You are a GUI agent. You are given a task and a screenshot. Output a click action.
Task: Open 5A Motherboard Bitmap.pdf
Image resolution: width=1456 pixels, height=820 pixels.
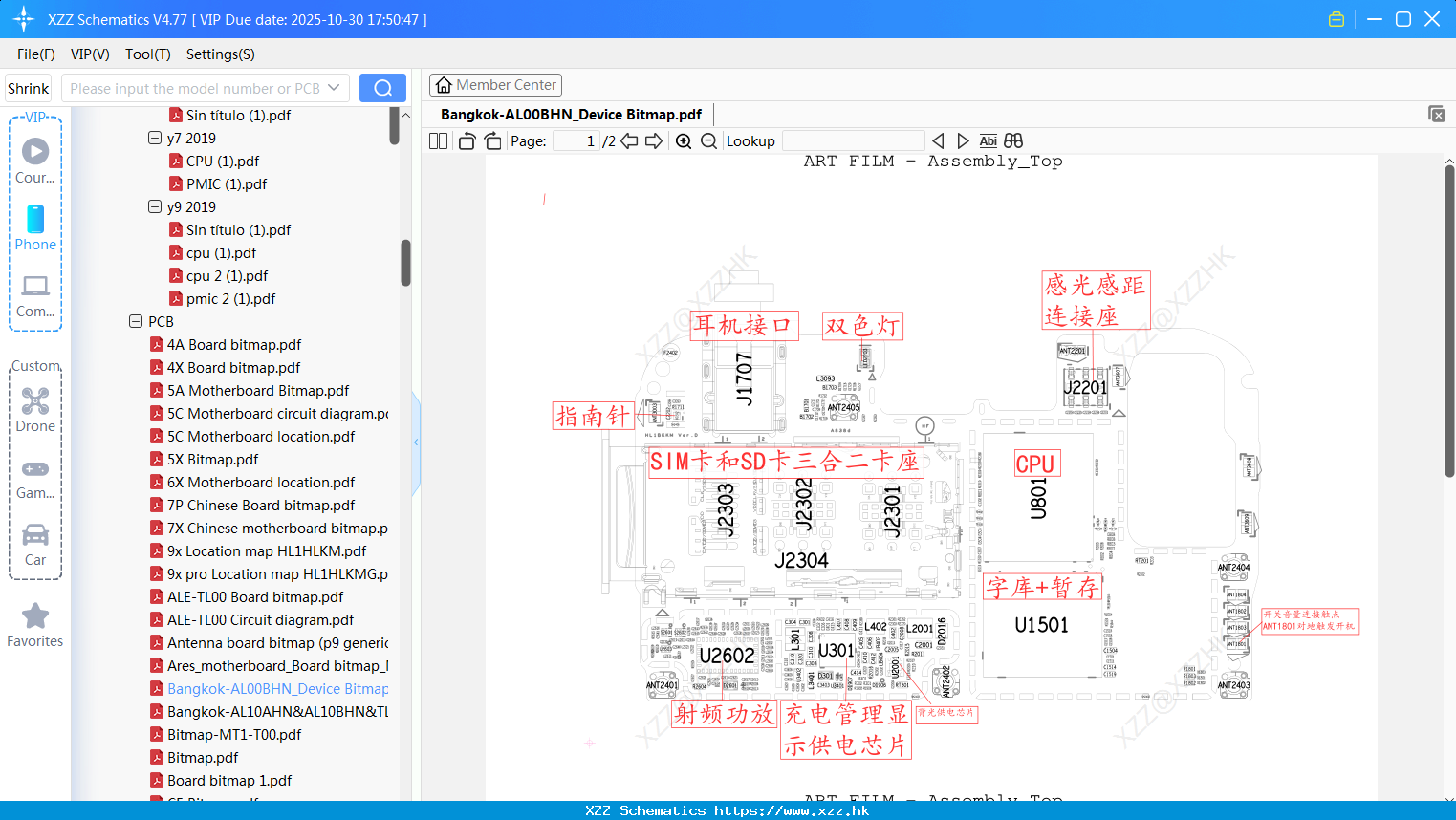coord(258,390)
